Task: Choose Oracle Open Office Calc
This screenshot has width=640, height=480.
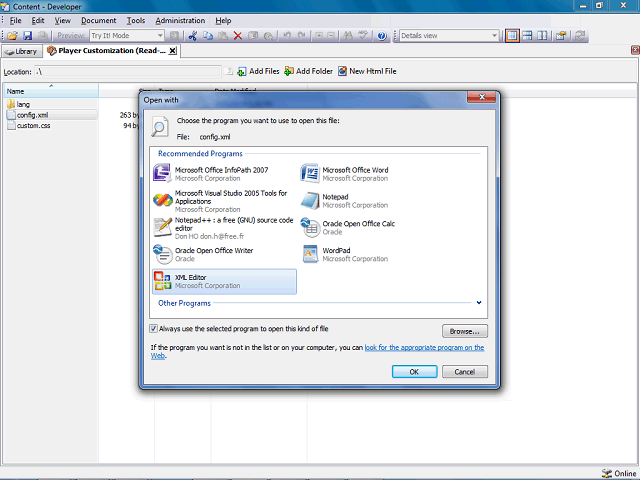Action: pyautogui.click(x=371, y=227)
